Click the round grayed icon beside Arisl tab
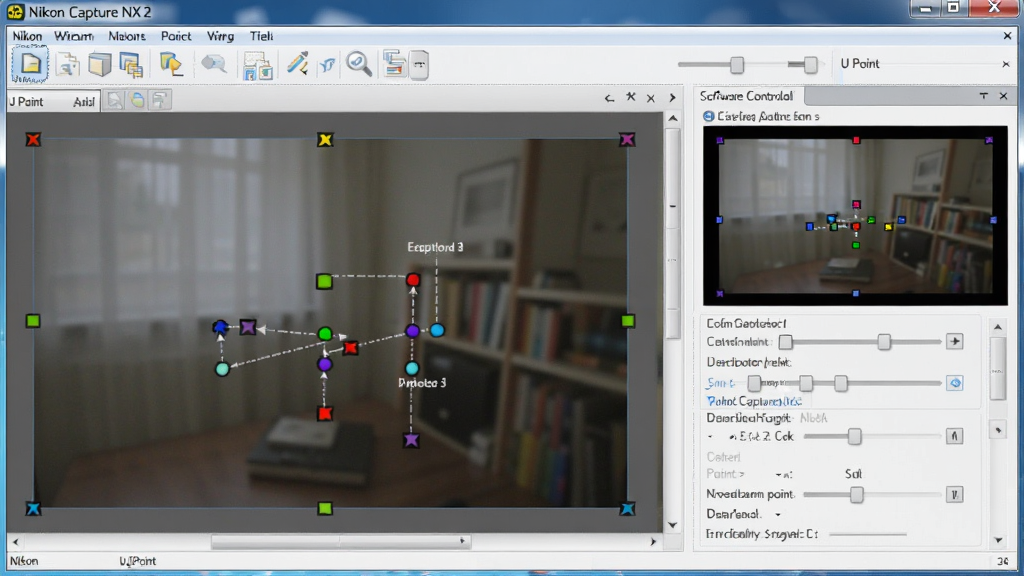1024x576 pixels. click(137, 100)
